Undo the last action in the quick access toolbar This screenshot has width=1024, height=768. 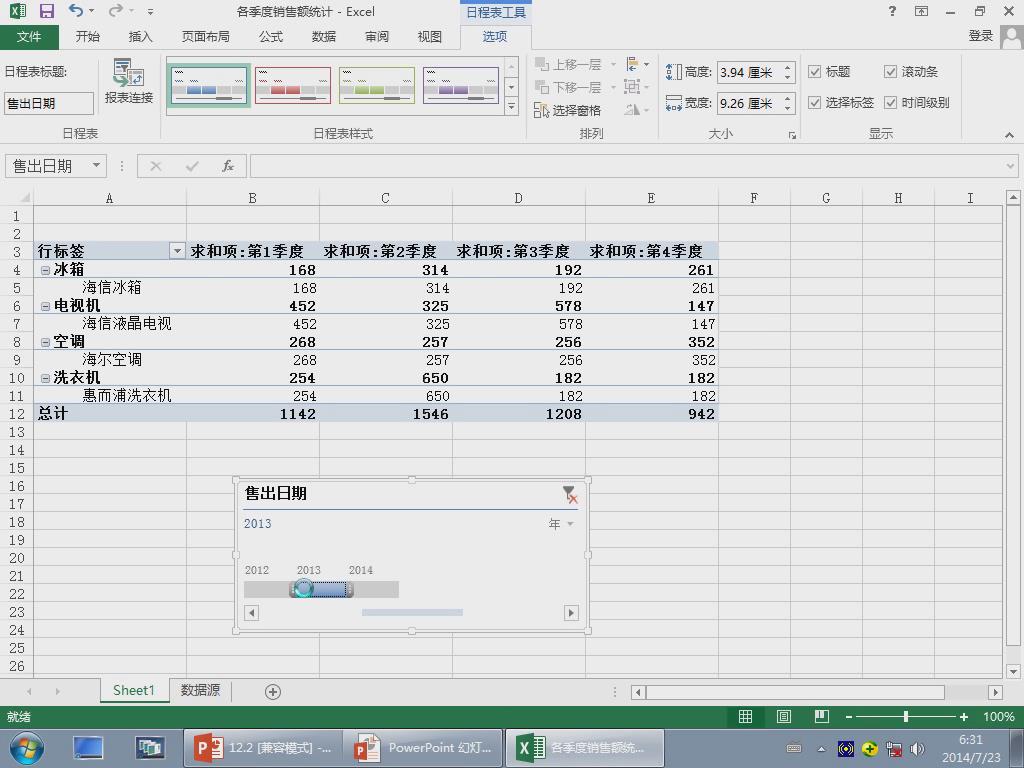pyautogui.click(x=75, y=11)
